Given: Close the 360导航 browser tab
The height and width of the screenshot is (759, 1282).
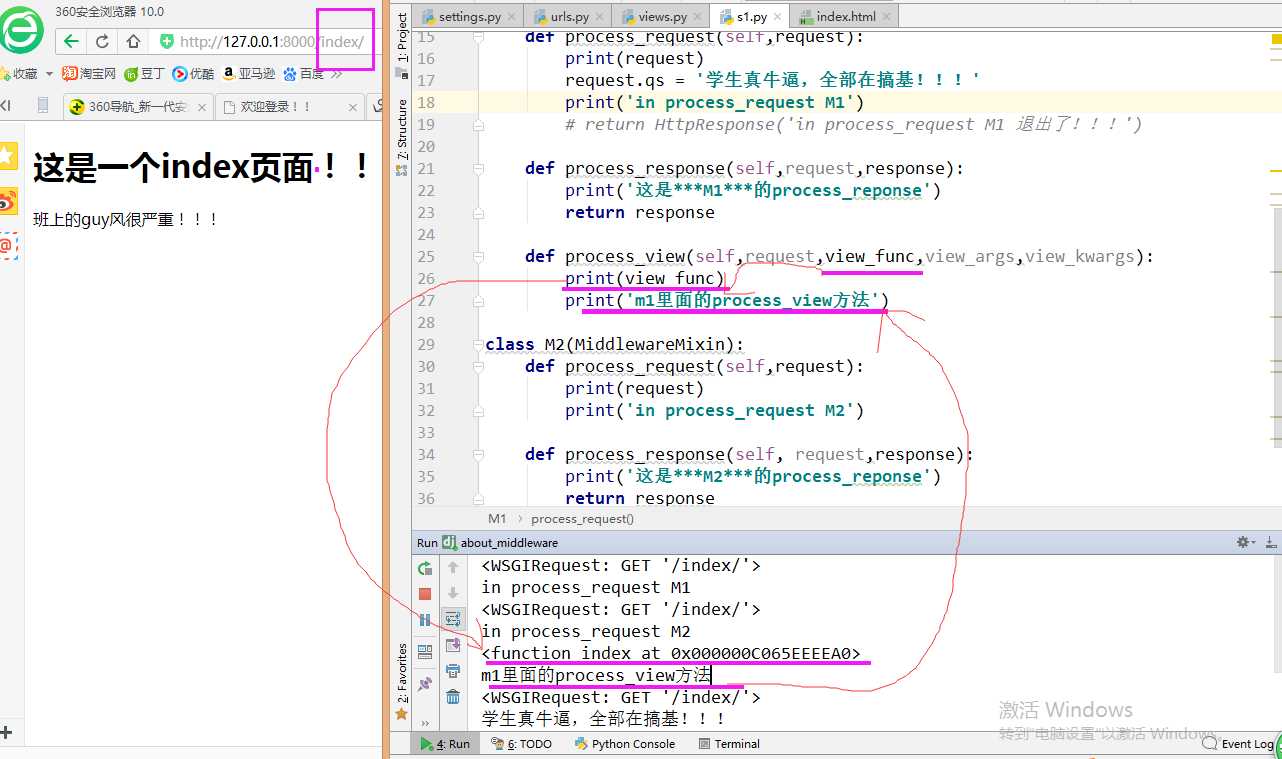Looking at the screenshot, I should 201,107.
